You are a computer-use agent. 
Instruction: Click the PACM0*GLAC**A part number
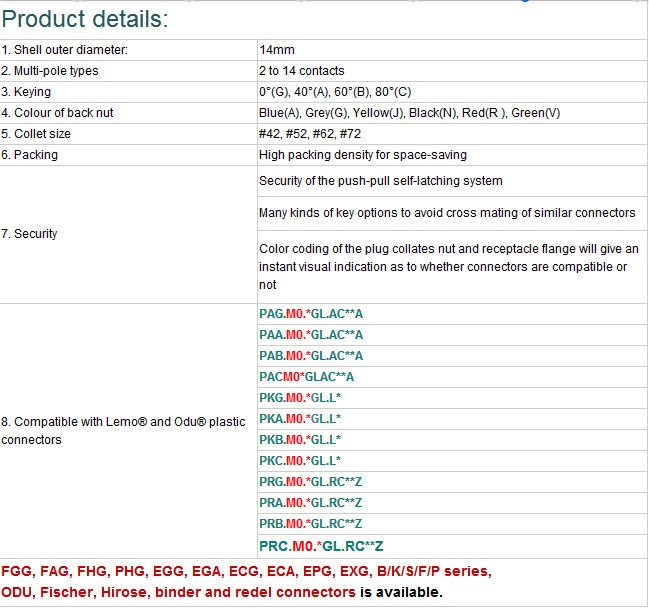[307, 377]
